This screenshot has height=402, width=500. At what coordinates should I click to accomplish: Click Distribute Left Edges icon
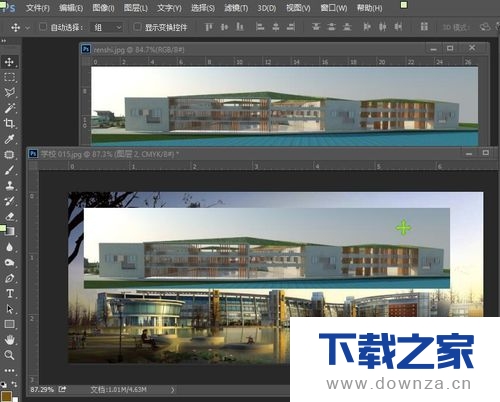click(x=367, y=27)
